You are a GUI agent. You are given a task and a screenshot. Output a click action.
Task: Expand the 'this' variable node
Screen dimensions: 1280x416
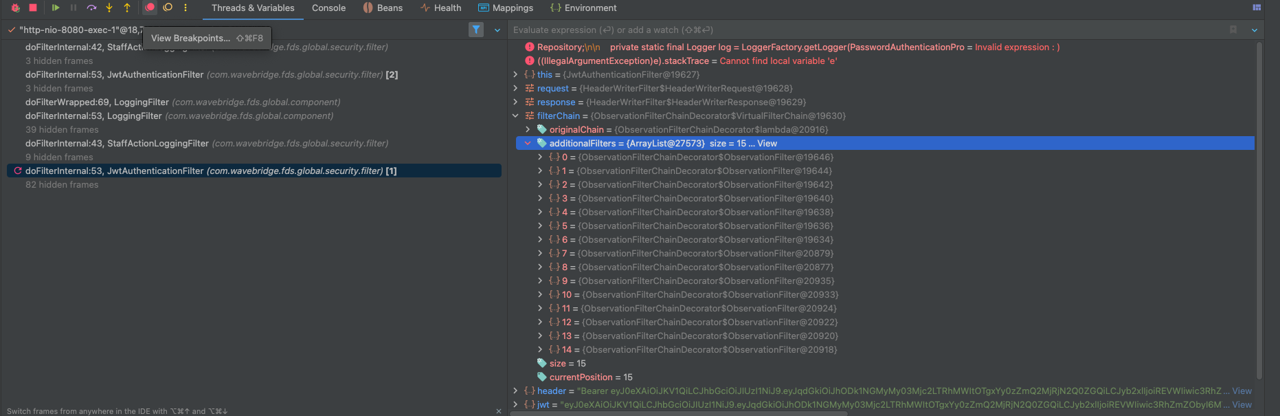point(516,75)
